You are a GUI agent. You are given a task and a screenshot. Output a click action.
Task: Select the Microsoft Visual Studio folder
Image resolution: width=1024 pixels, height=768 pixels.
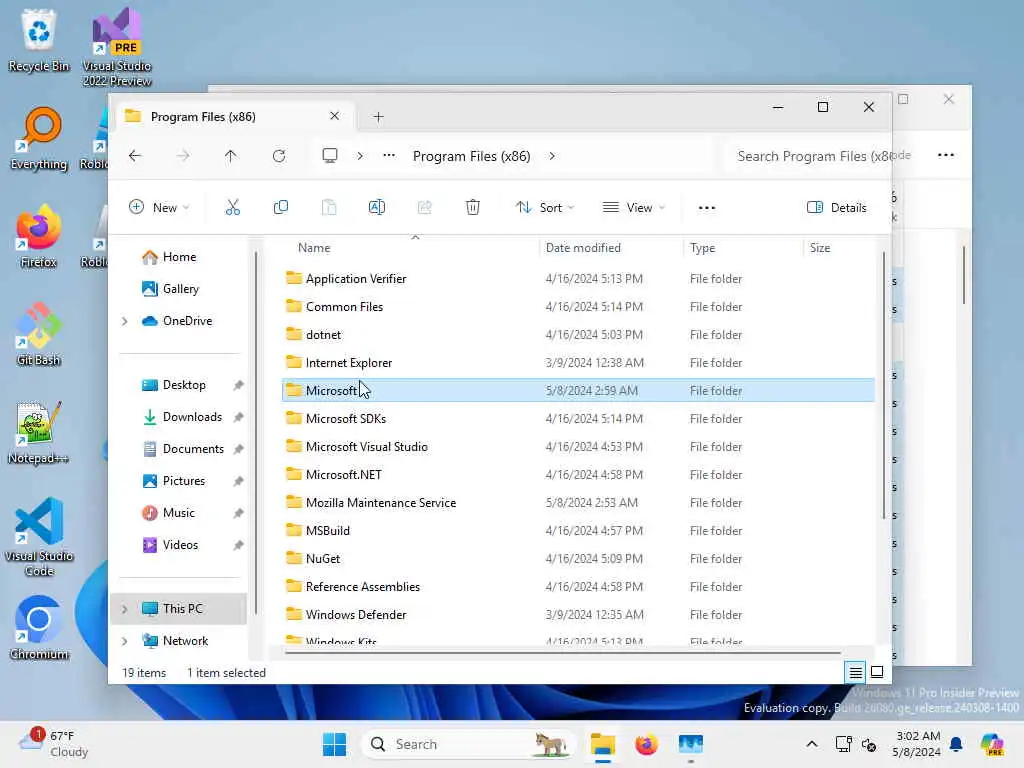pyautogui.click(x=578, y=447)
